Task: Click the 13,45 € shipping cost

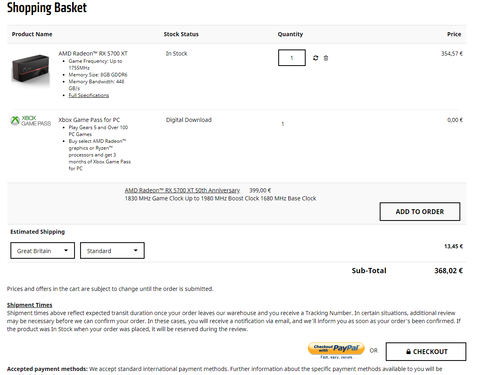Action: point(453,246)
